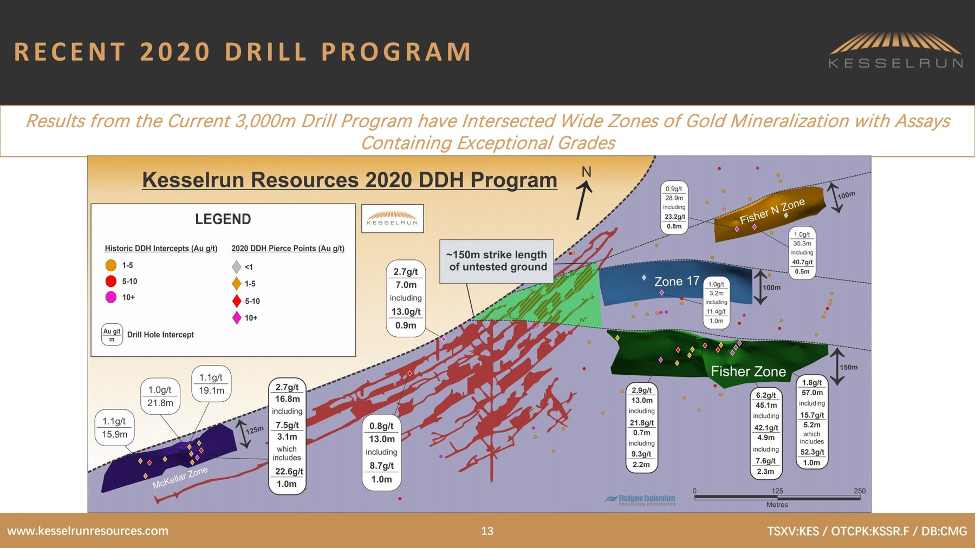Click the Zone 17 label
This screenshot has width=977, height=550.
pos(677,282)
